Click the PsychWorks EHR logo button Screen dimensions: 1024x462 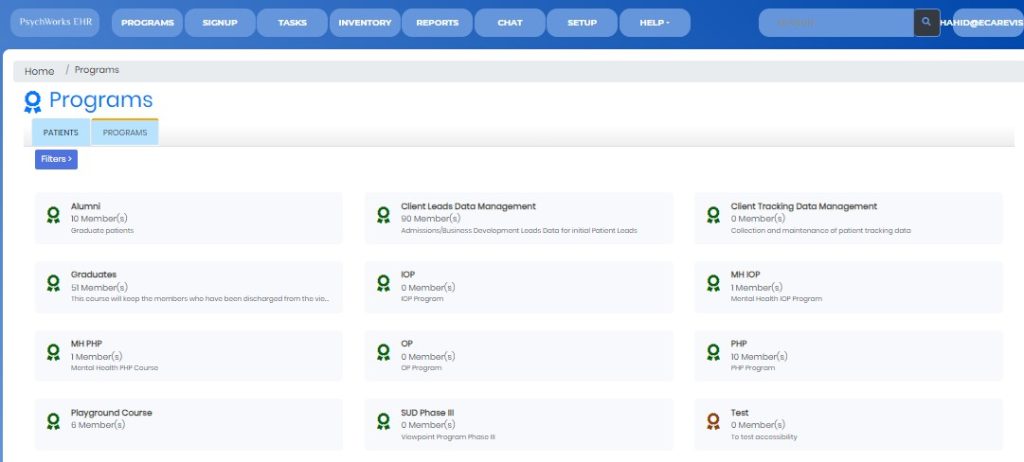pos(55,22)
